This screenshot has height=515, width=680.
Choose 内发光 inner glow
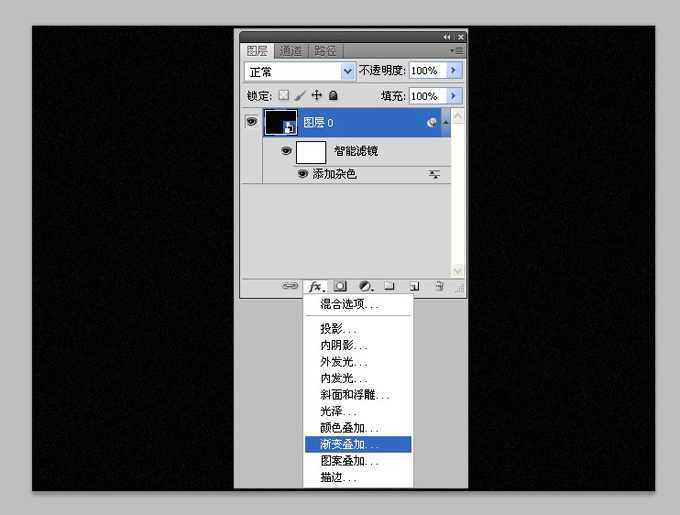tap(358, 378)
